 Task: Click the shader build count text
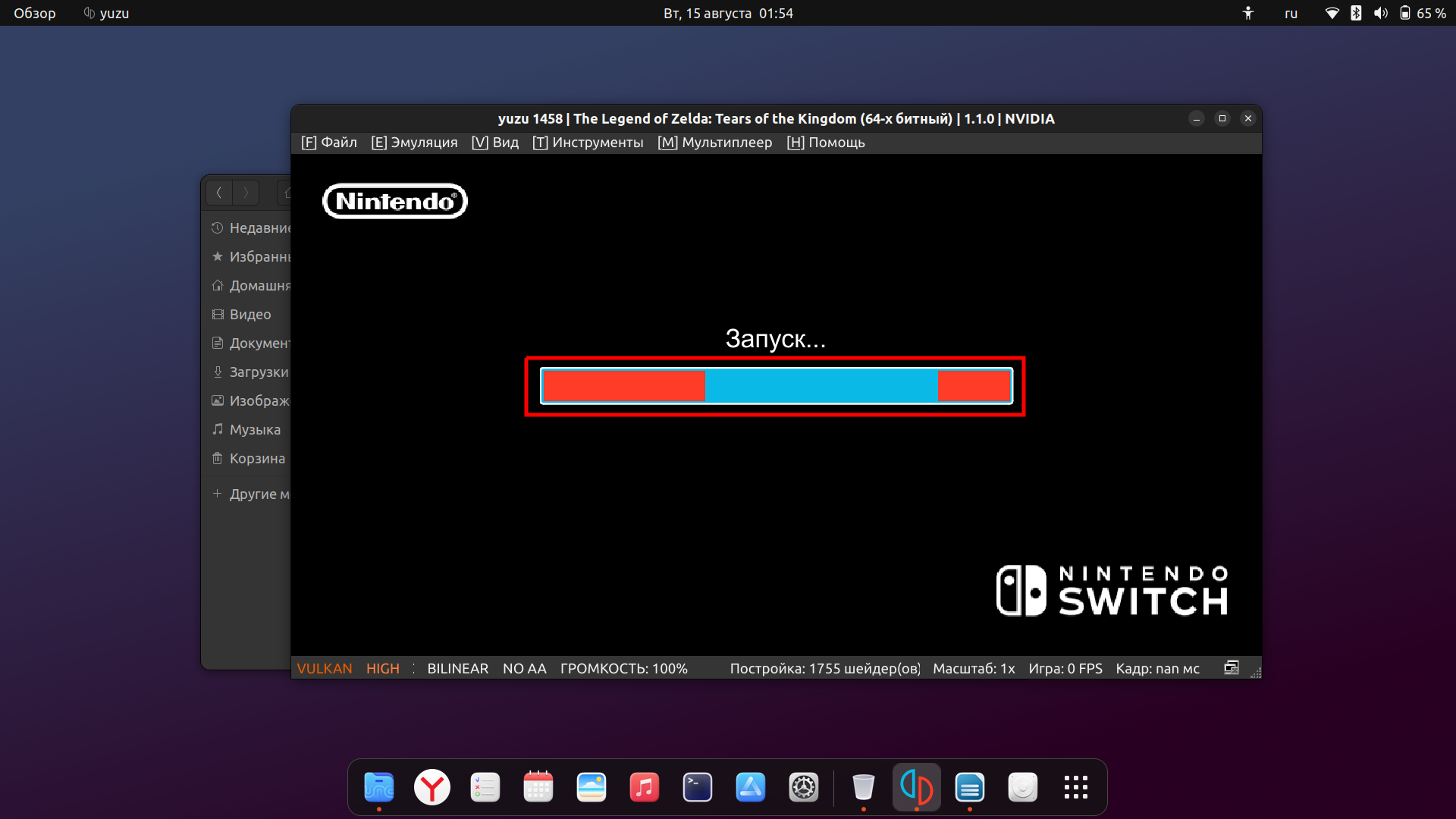[x=825, y=669]
